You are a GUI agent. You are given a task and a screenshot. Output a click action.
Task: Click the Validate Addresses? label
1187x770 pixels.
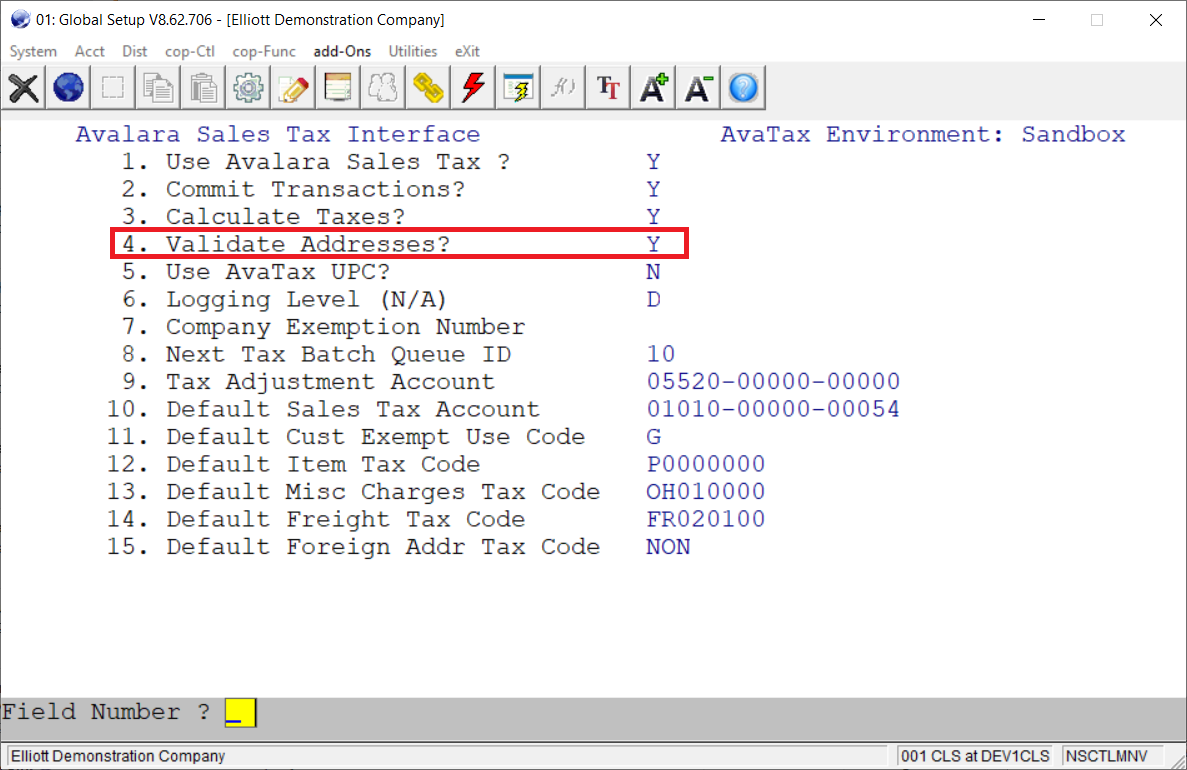pyautogui.click(x=308, y=244)
